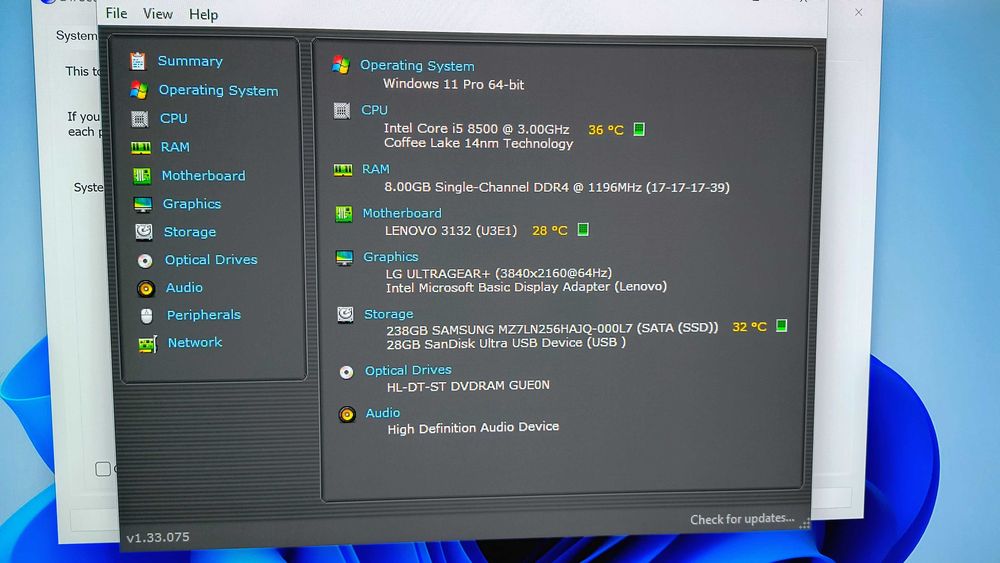
Task: Click the Optical Drives disc icon in summary
Action: pos(346,372)
